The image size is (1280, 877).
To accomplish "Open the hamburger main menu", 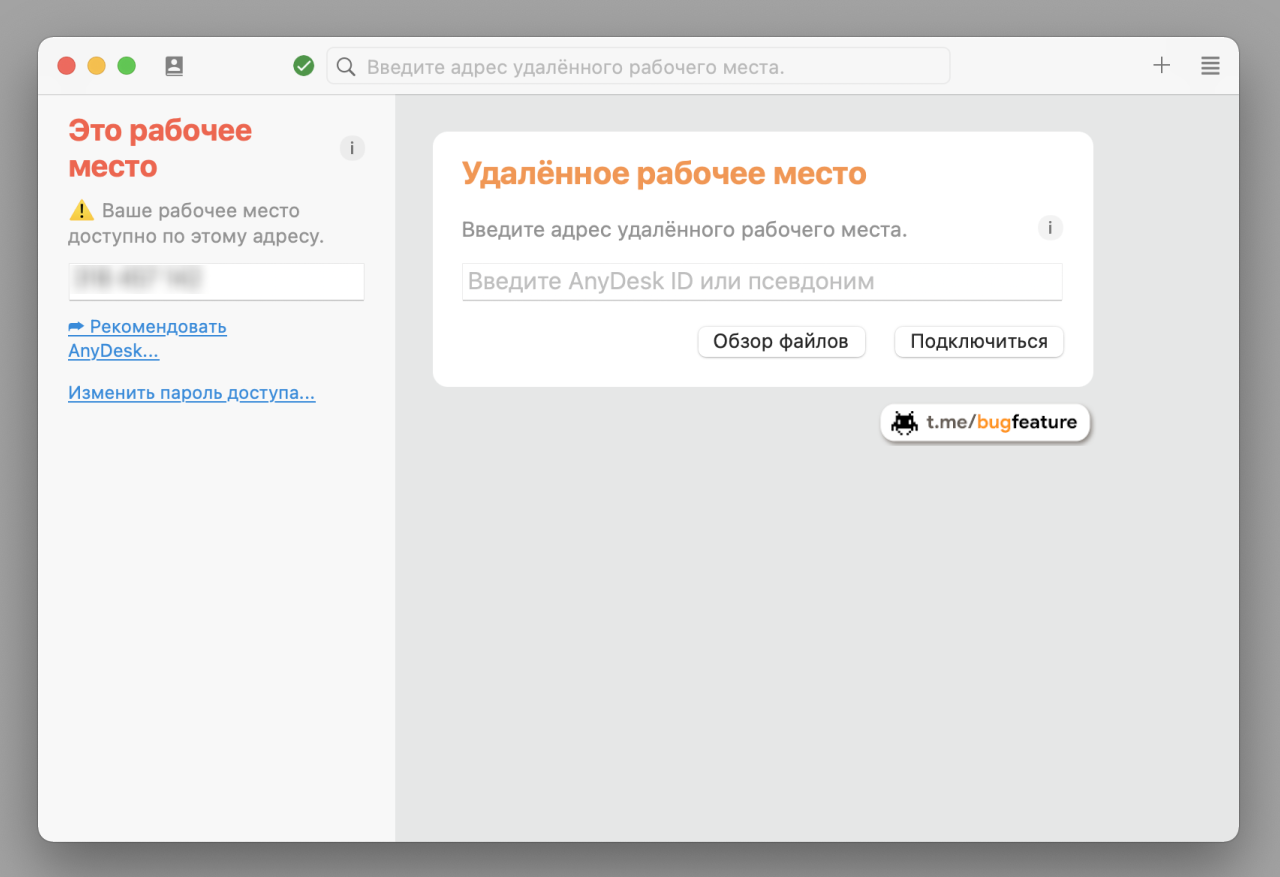I will coord(1210,66).
